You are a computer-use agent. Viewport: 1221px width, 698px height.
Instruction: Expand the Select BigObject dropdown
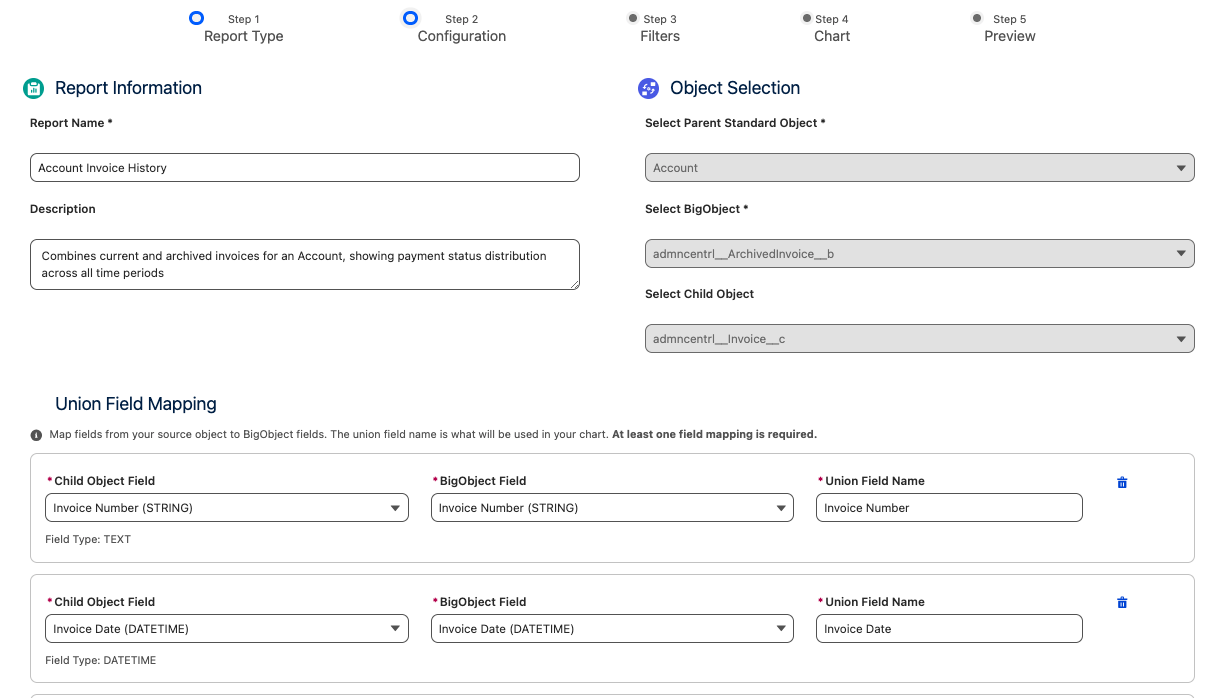920,254
